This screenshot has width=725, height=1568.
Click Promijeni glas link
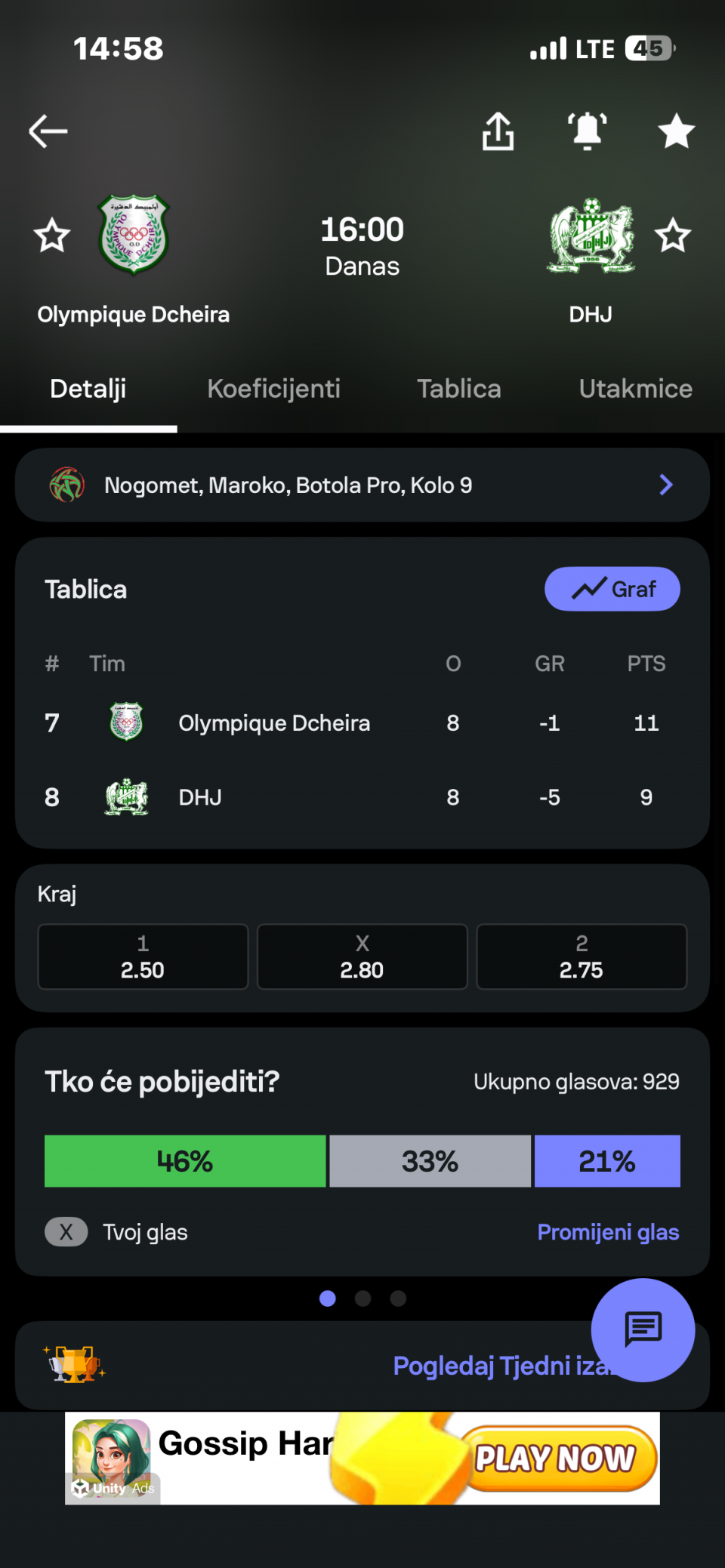(x=608, y=1232)
